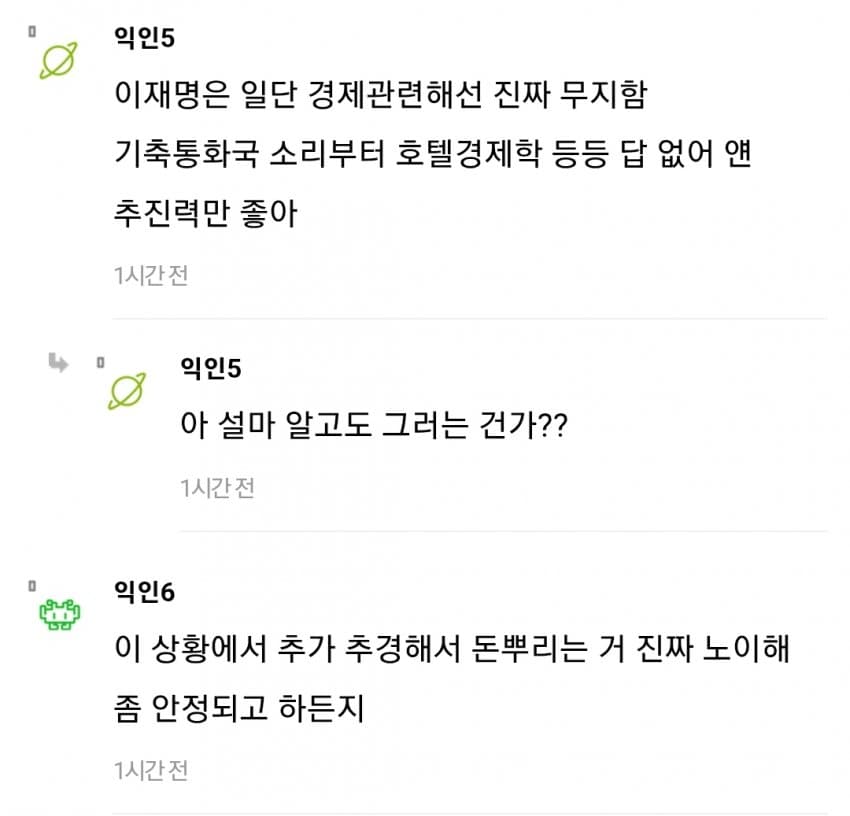Click the text 추진력만 좋아

click(207, 213)
